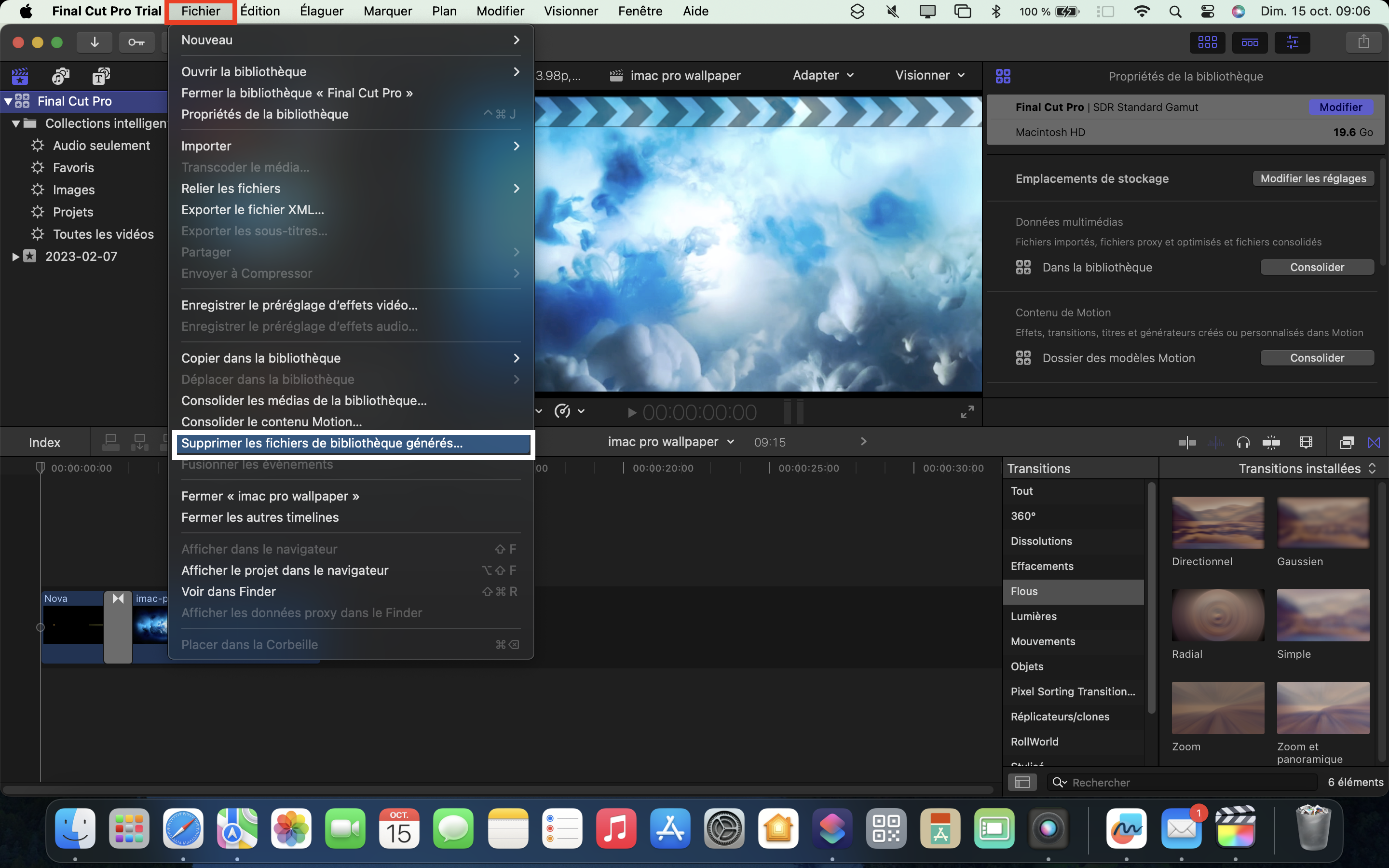
Task: Click the Modifier les réglages button
Action: 1313,178
